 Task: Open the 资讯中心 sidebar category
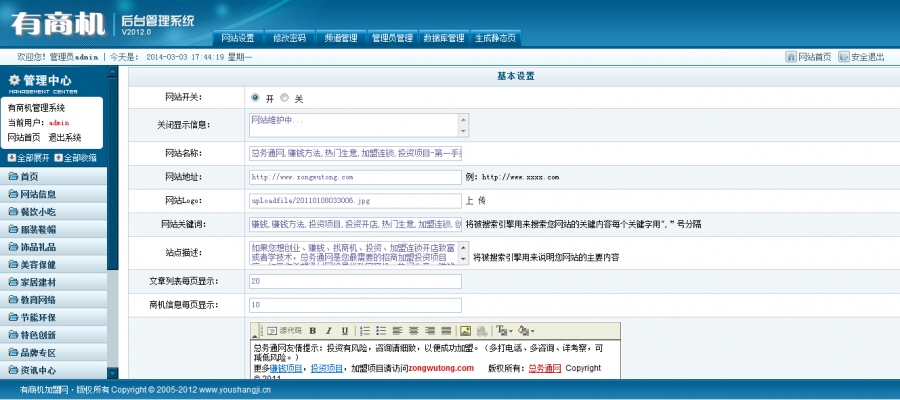[x=53, y=370]
